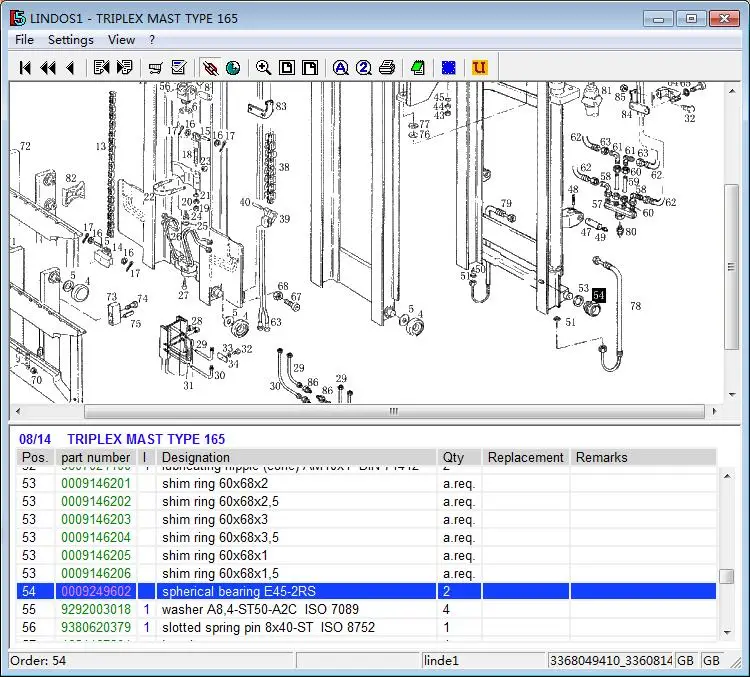750x677 pixels.
Task: Click the printer icon
Action: 387,68
